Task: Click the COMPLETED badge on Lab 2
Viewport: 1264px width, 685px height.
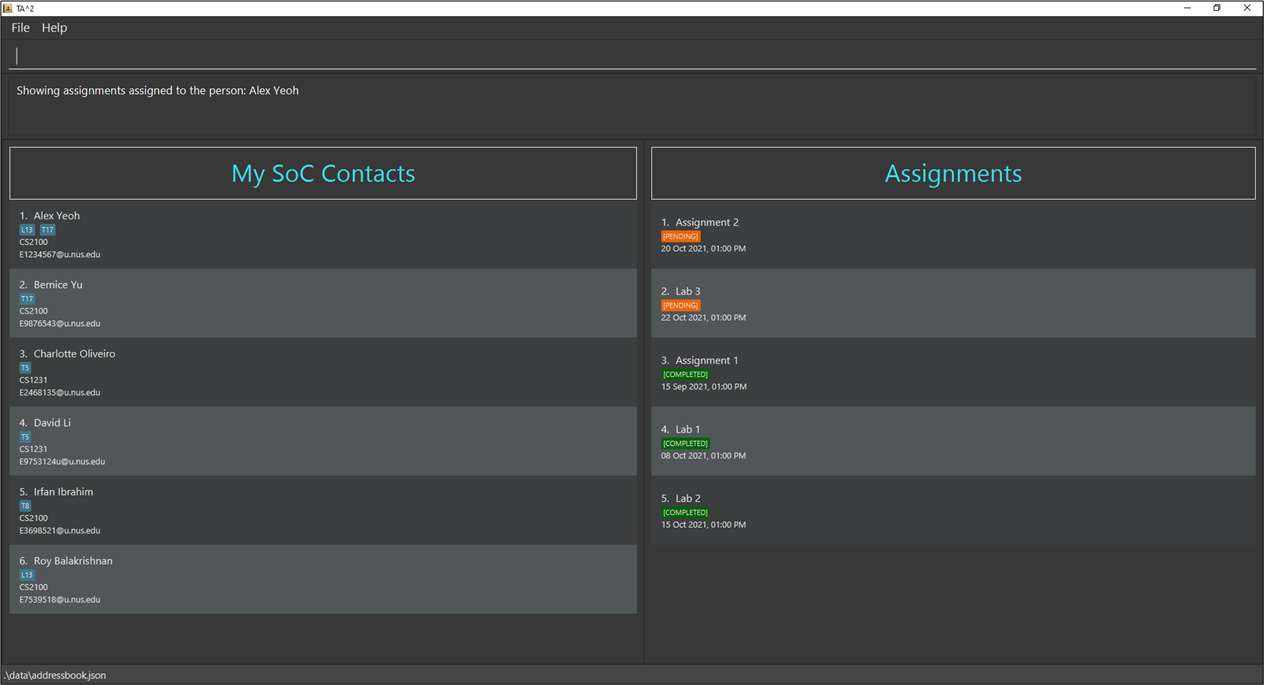Action: pyautogui.click(x=685, y=512)
